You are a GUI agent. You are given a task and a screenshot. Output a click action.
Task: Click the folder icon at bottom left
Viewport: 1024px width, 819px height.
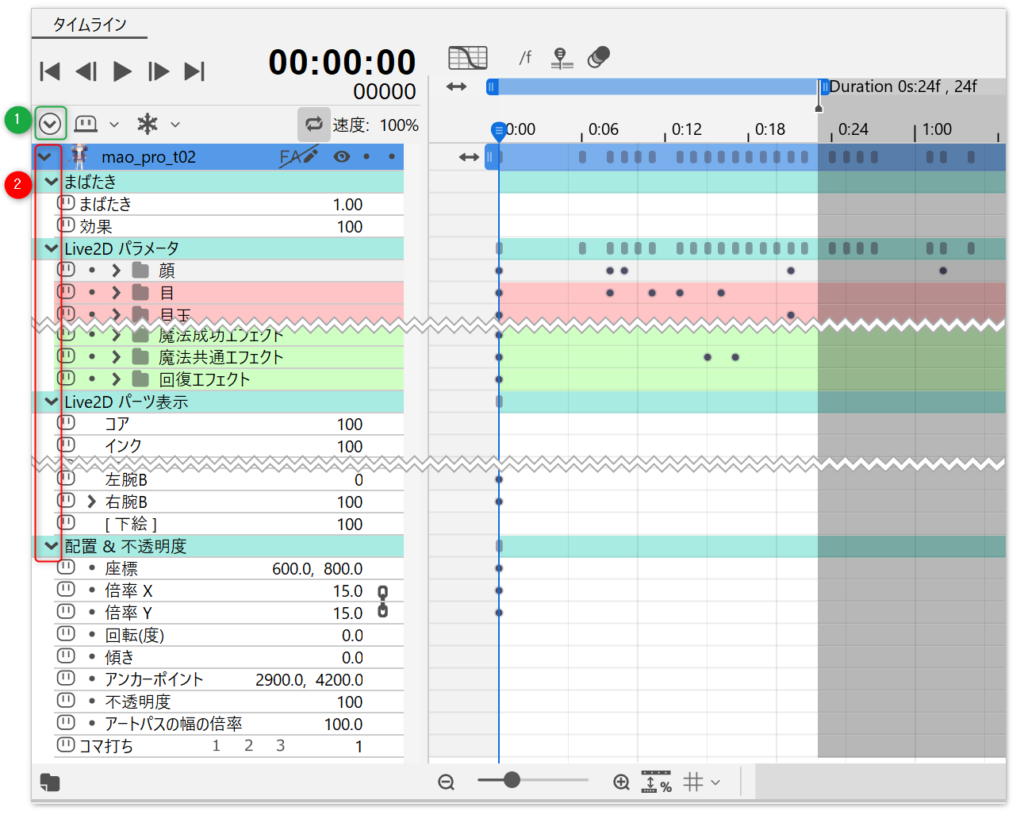[50, 783]
